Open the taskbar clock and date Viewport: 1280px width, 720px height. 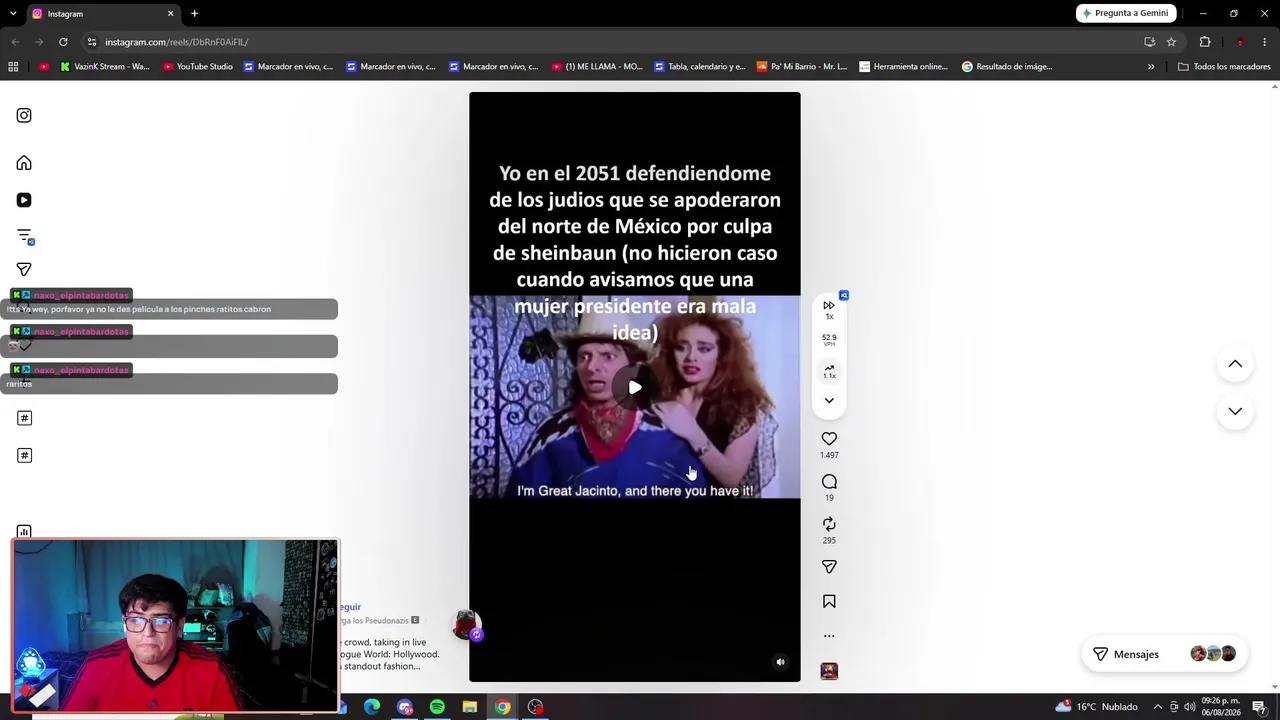(1221, 706)
